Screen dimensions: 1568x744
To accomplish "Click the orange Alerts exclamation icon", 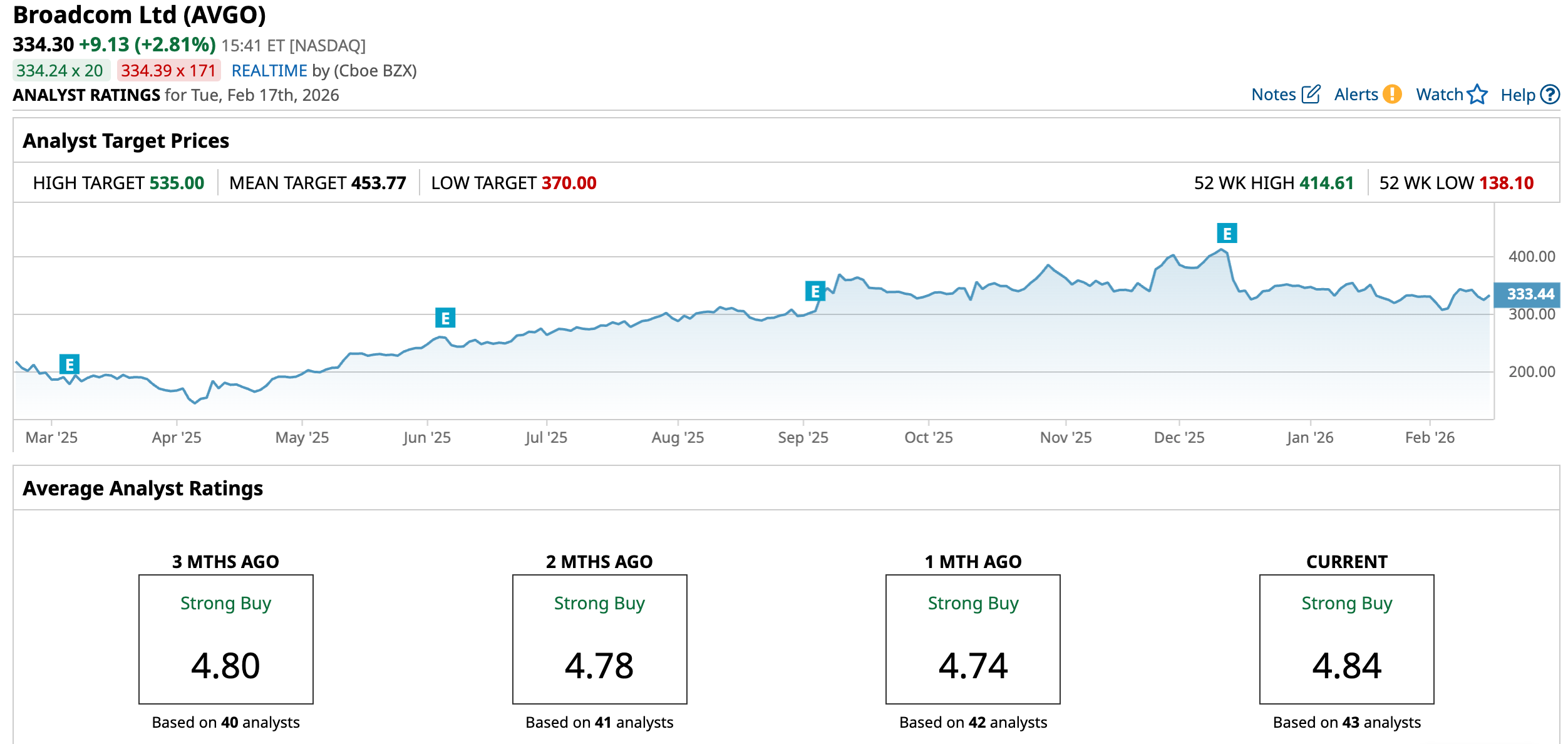I will click(x=1392, y=94).
